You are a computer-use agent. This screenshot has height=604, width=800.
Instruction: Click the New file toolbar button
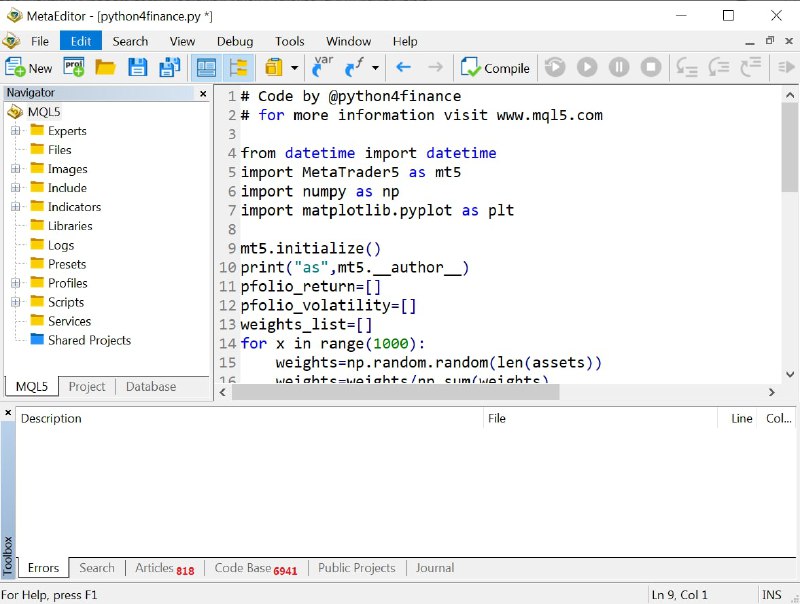(x=29, y=68)
